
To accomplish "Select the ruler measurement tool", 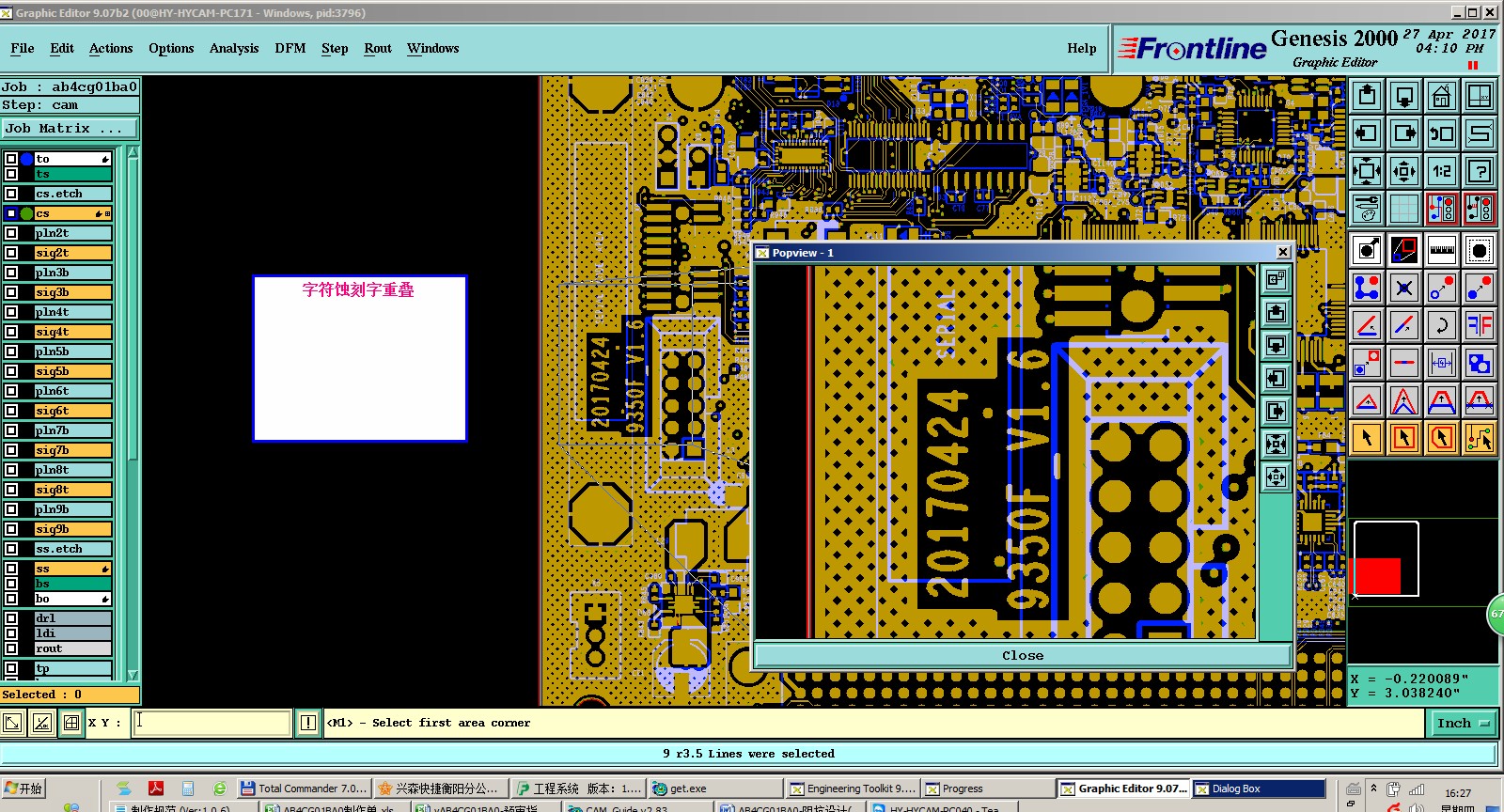I will 1442,250.
